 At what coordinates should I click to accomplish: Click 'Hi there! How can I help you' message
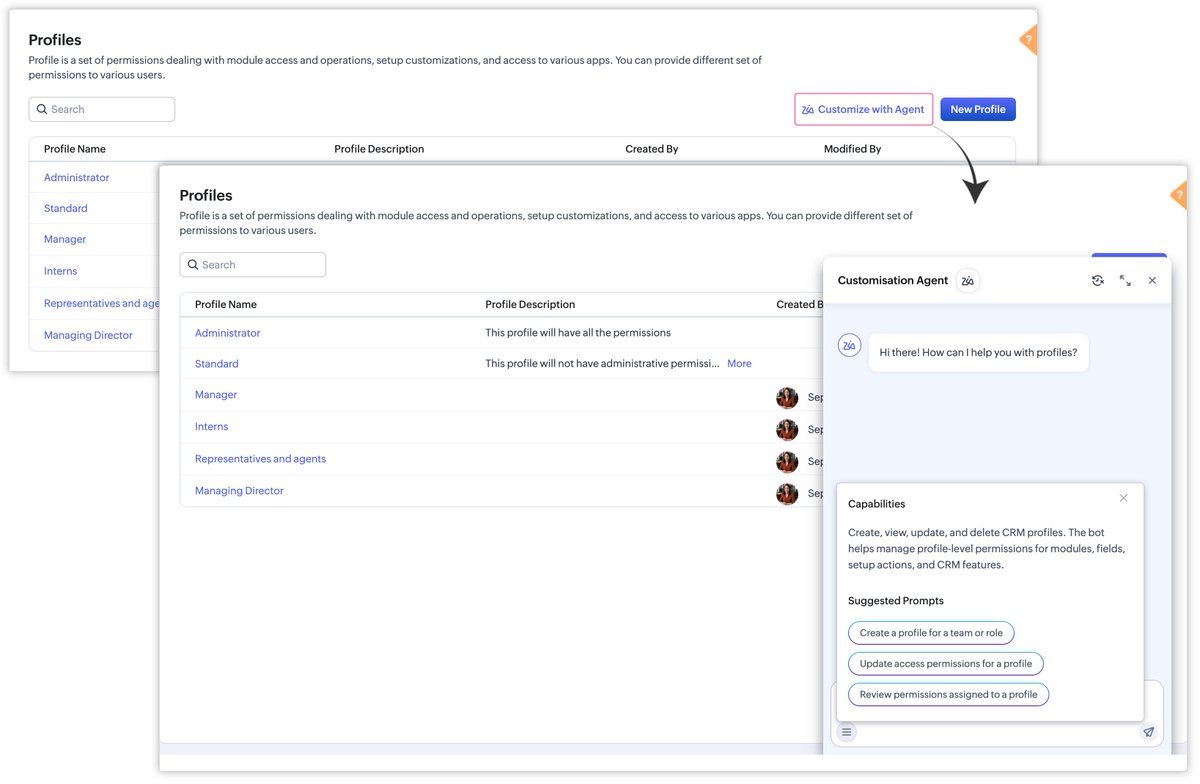(x=978, y=352)
